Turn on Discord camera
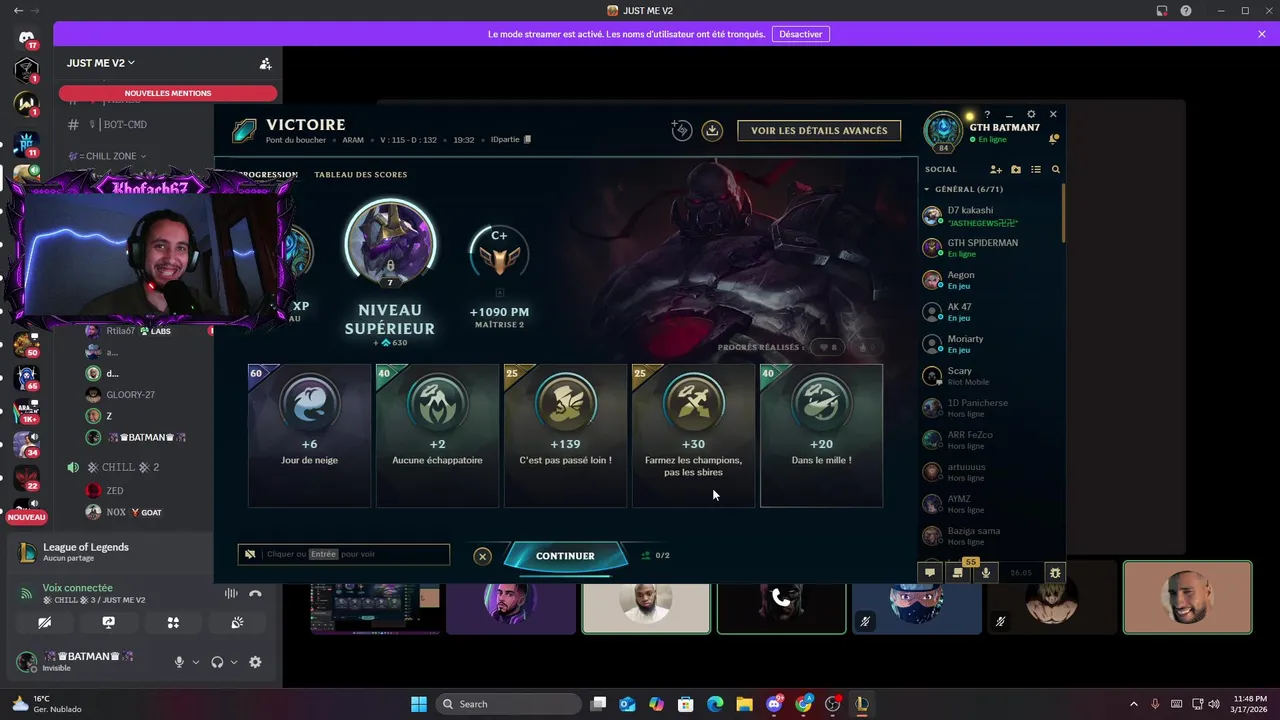Viewport: 1280px width, 720px height. pyautogui.click(x=44, y=622)
